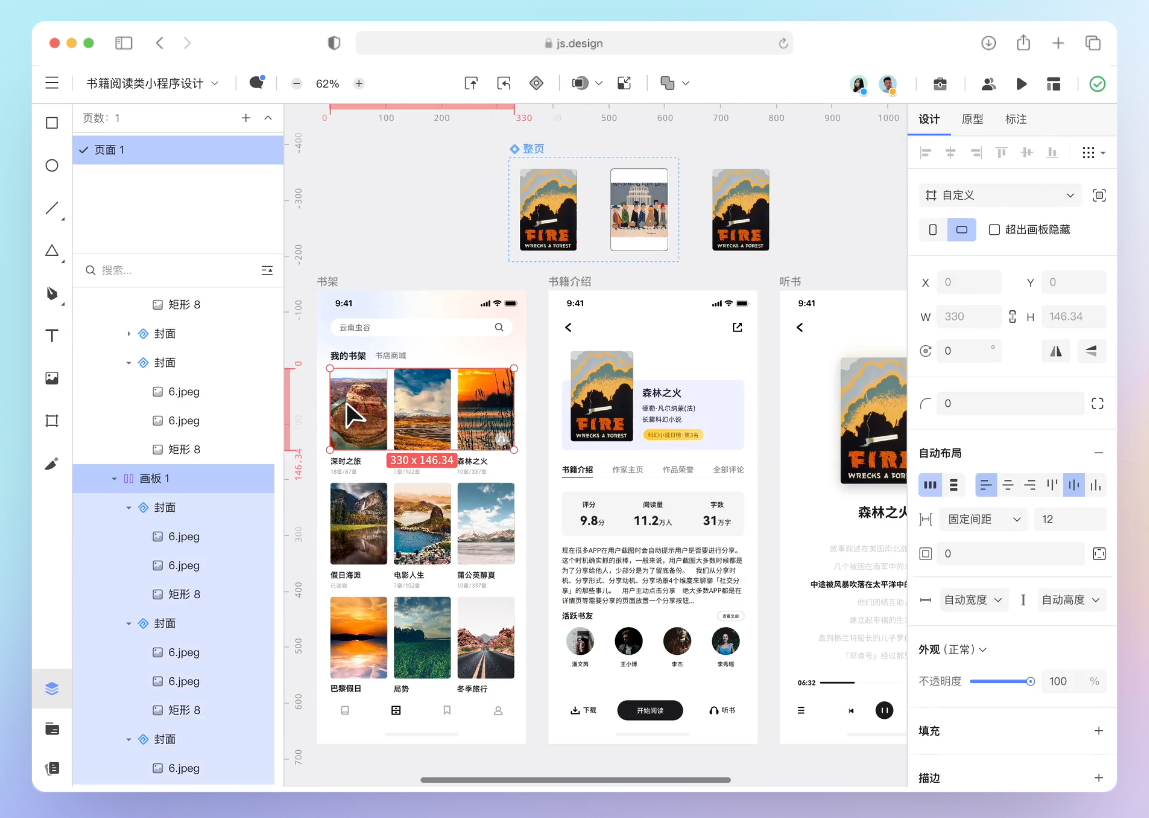Select the Pen tool
The height and width of the screenshot is (818, 1149).
coord(51,293)
